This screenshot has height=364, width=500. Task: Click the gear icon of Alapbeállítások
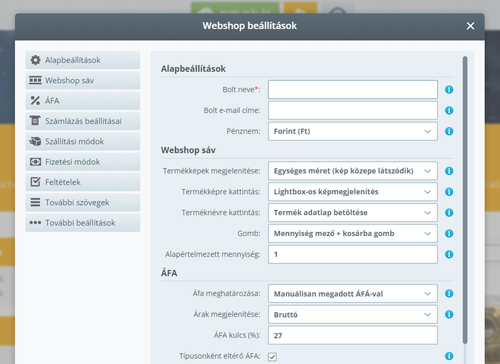point(35,60)
